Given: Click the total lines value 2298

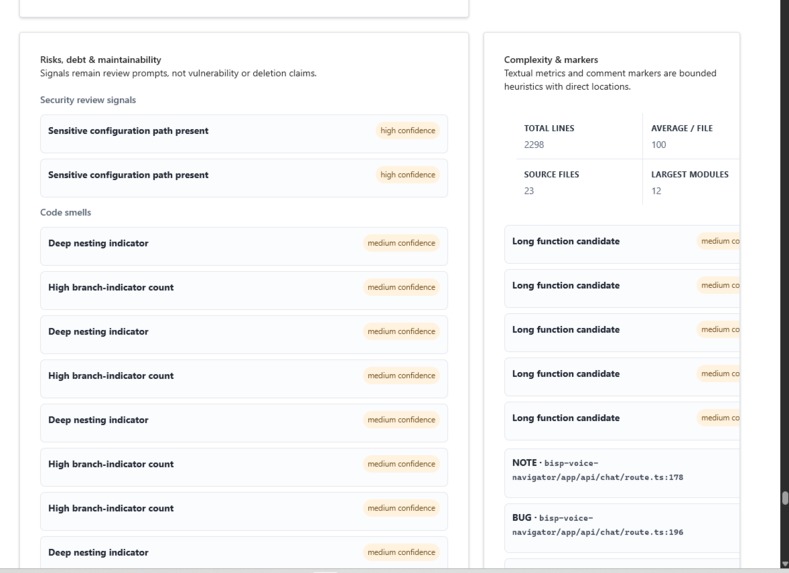Looking at the screenshot, I should 534,145.
